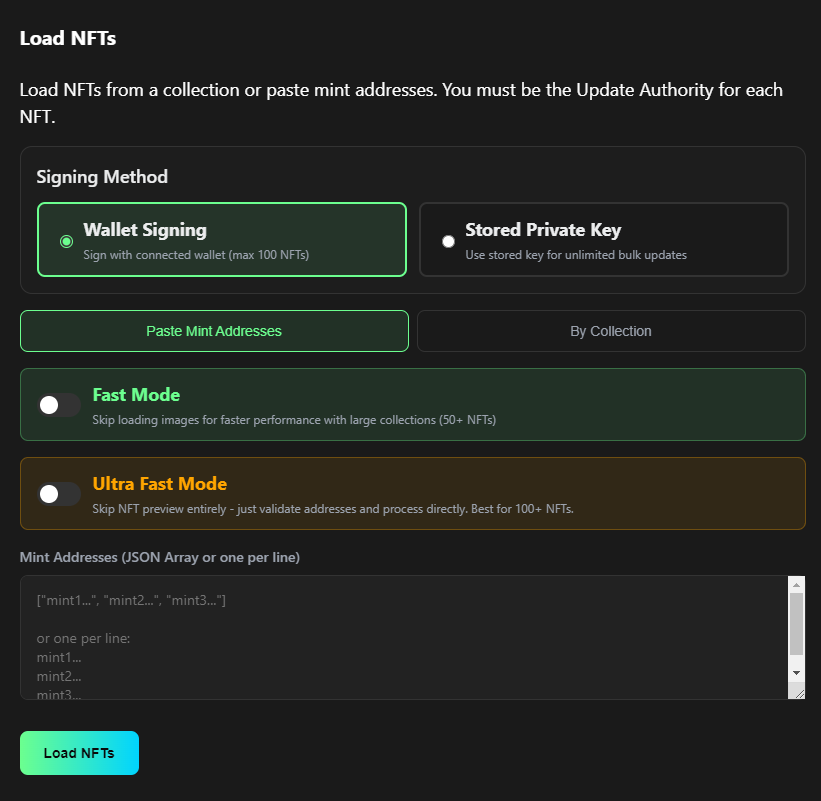The height and width of the screenshot is (801, 821).
Task: Click "Sign with connected wallet" description text
Action: [196, 255]
